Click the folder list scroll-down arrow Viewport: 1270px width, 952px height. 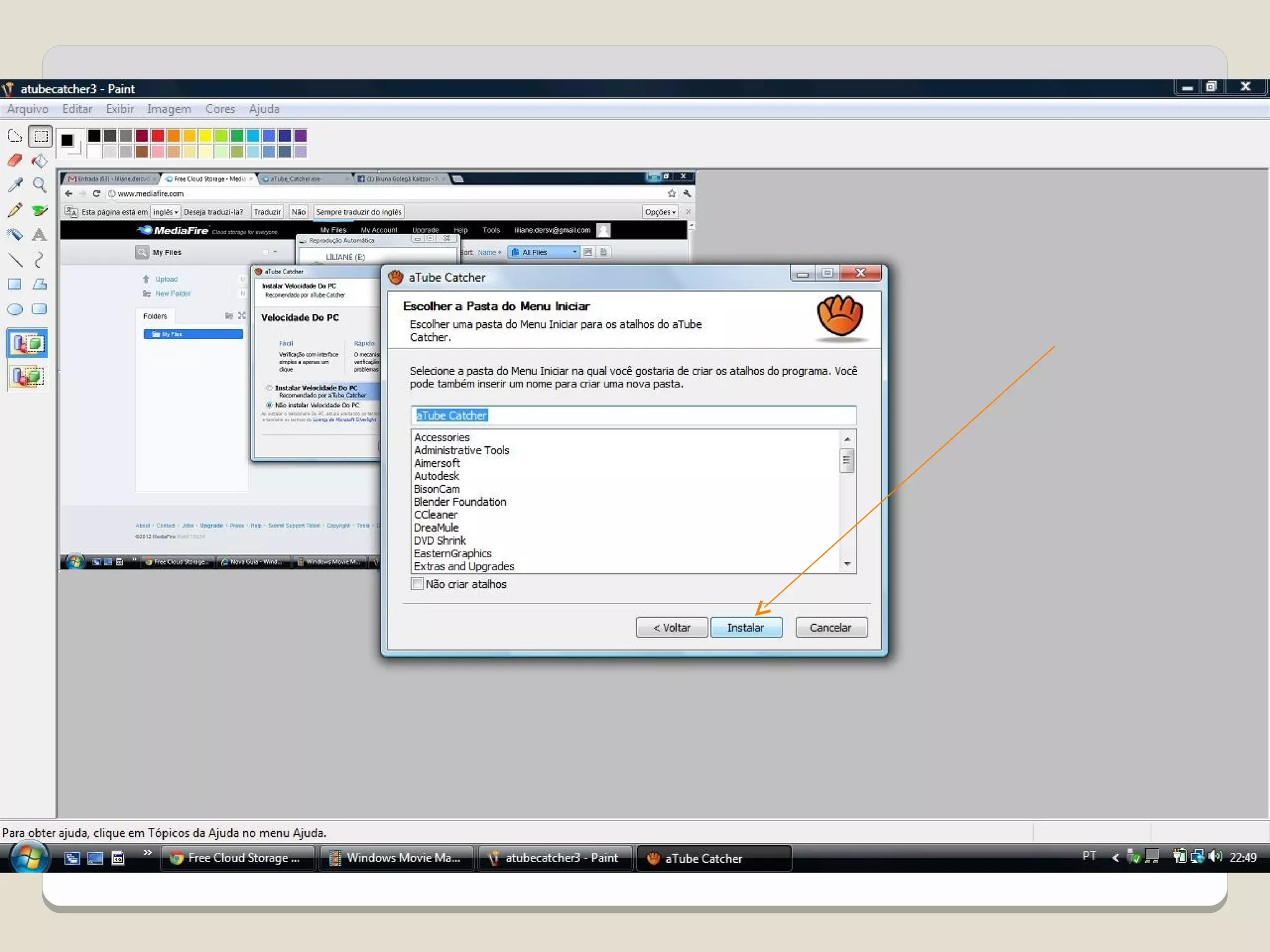click(x=847, y=564)
